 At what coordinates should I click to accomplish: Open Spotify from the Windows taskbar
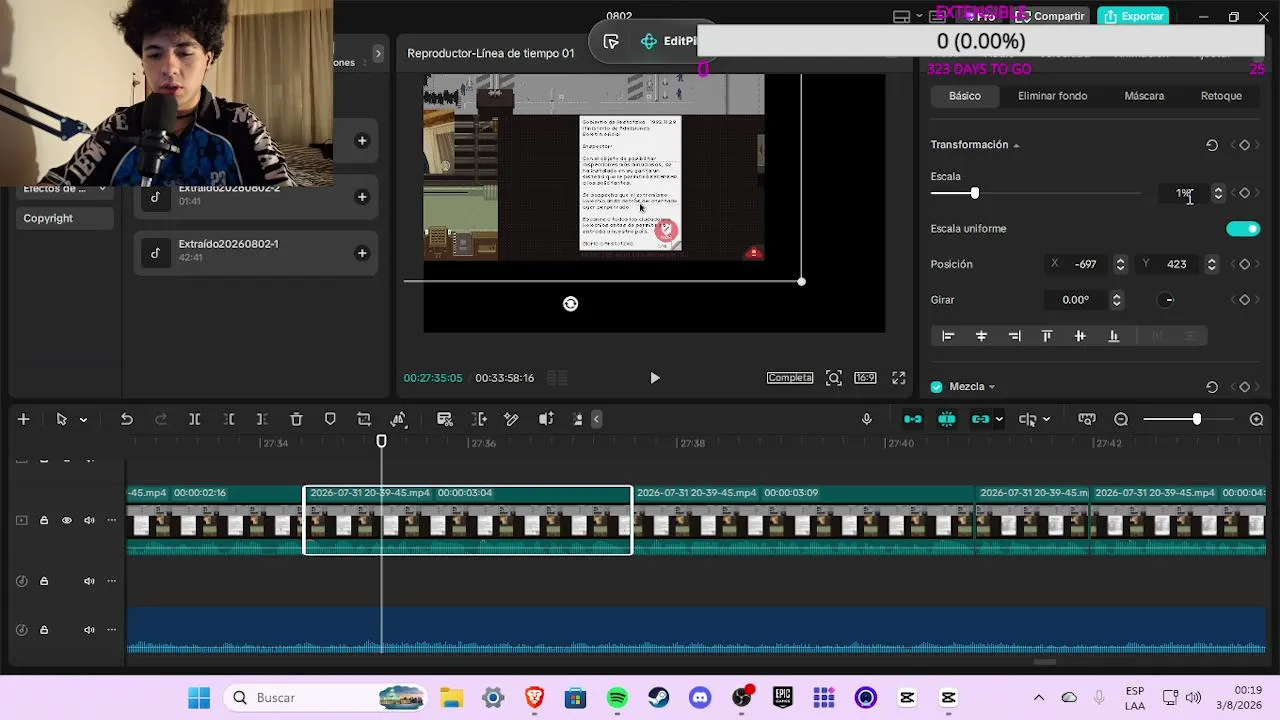617,698
